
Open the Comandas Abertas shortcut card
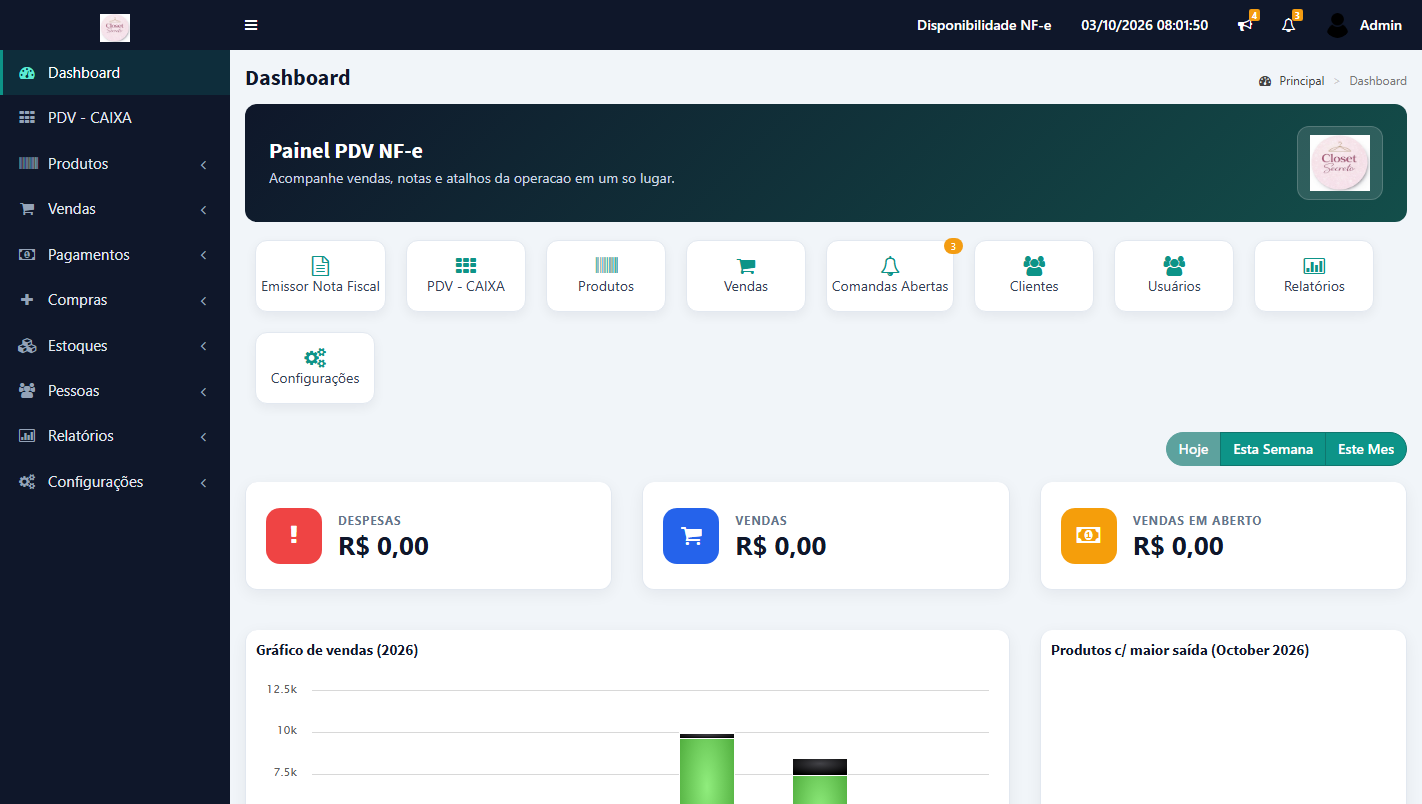coord(890,276)
